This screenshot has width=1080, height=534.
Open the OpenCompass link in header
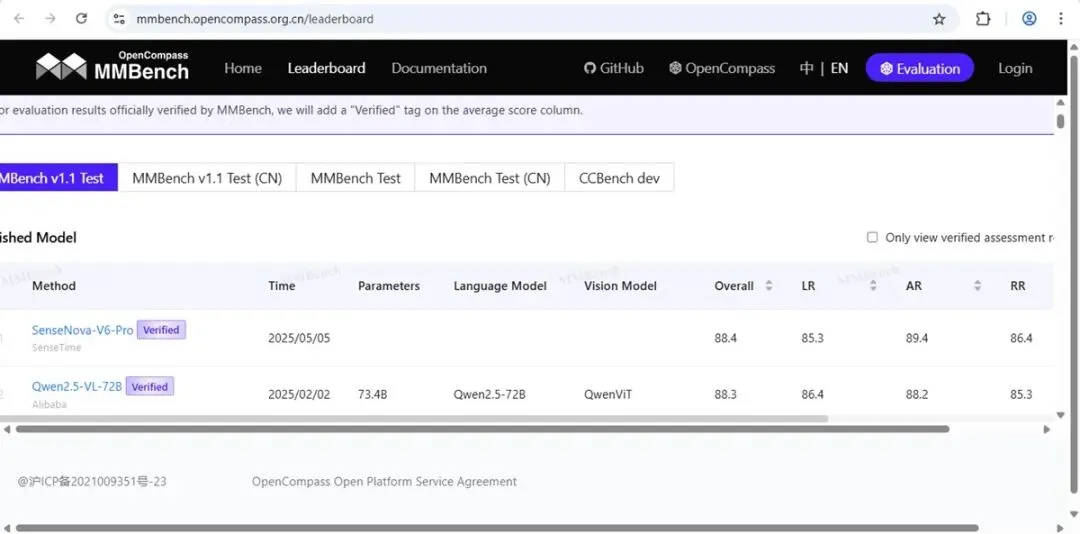click(x=722, y=68)
